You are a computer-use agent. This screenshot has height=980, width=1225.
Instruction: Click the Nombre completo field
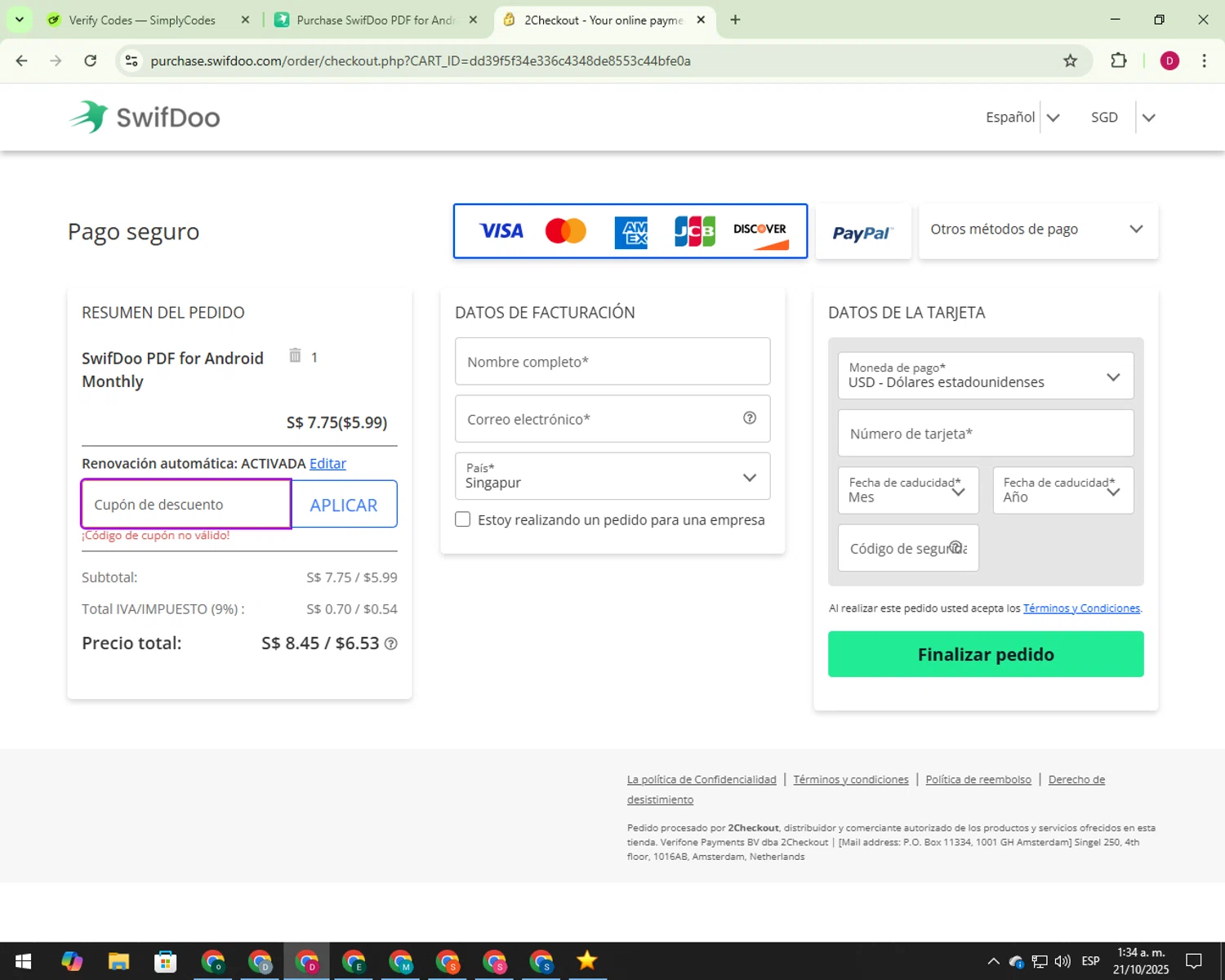pos(612,361)
